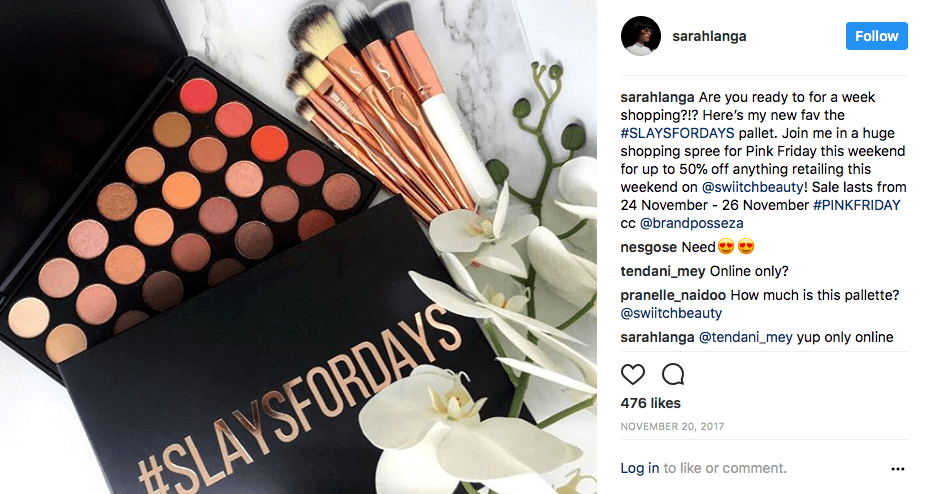928x494 pixels.
Task: View tendani_mey's profile from the comment
Action: point(663,272)
